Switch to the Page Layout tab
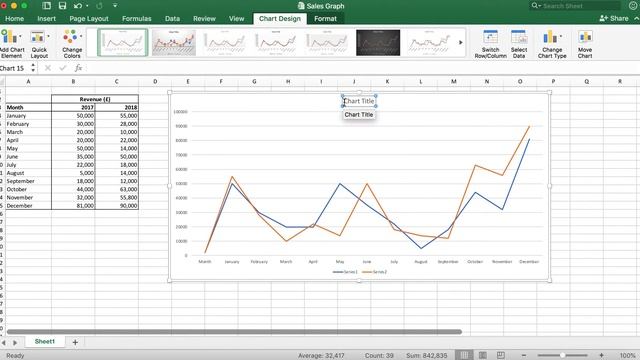Screen dimensions: 640x360 89,19
